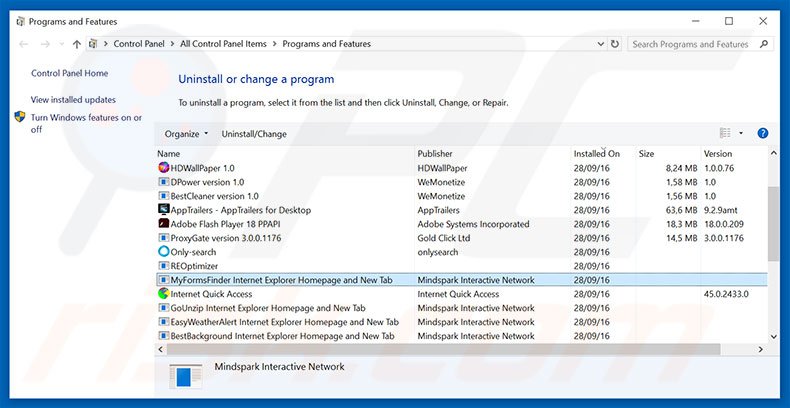
Task: Click the GoUnzip entry icon
Action: [x=163, y=308]
